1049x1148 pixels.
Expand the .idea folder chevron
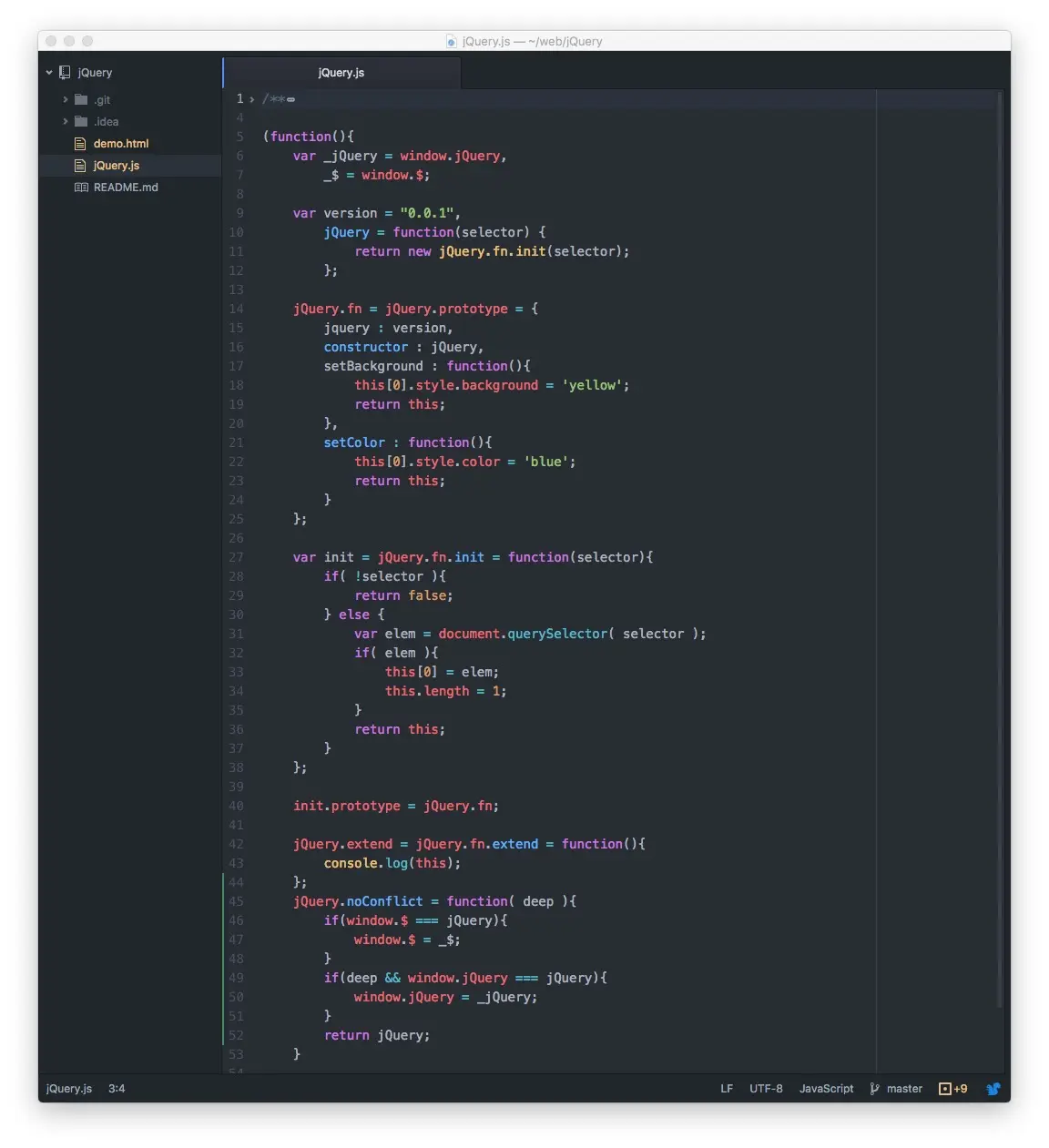pos(66,122)
